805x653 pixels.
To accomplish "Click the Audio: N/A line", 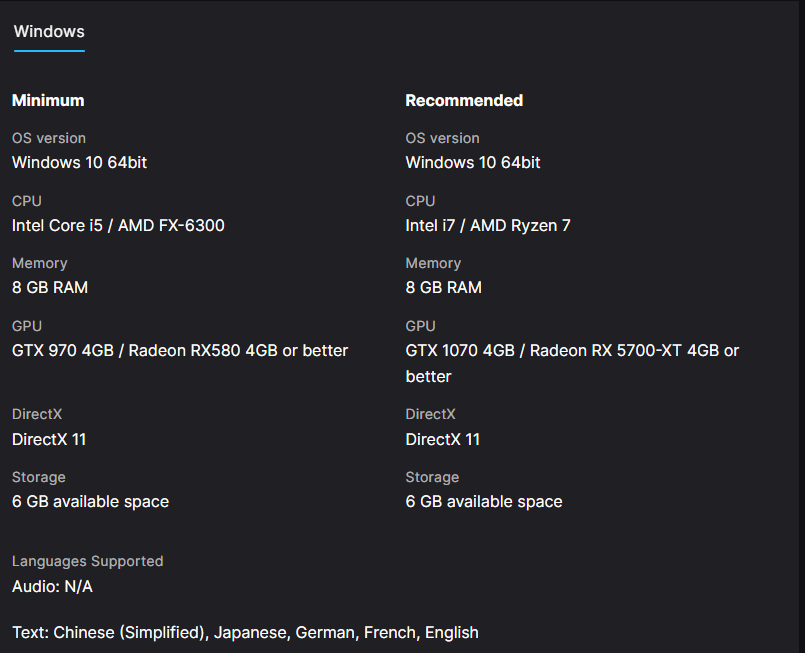I will (x=52, y=586).
